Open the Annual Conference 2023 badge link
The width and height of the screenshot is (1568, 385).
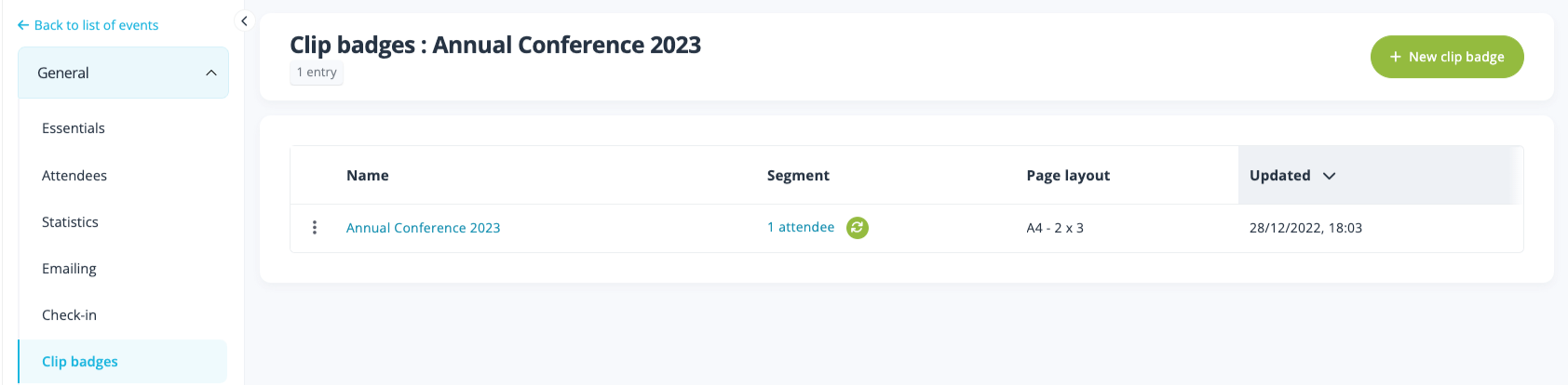[423, 228]
